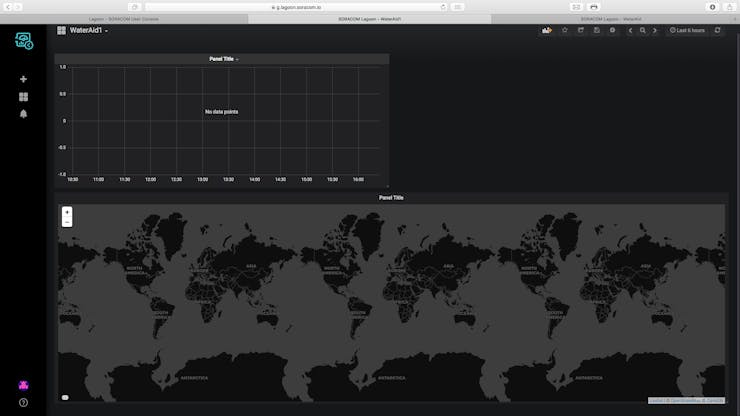This screenshot has width=740, height=416.
Task: Click the Safari tab overview button left of address bar
Action: click(x=135, y=7)
